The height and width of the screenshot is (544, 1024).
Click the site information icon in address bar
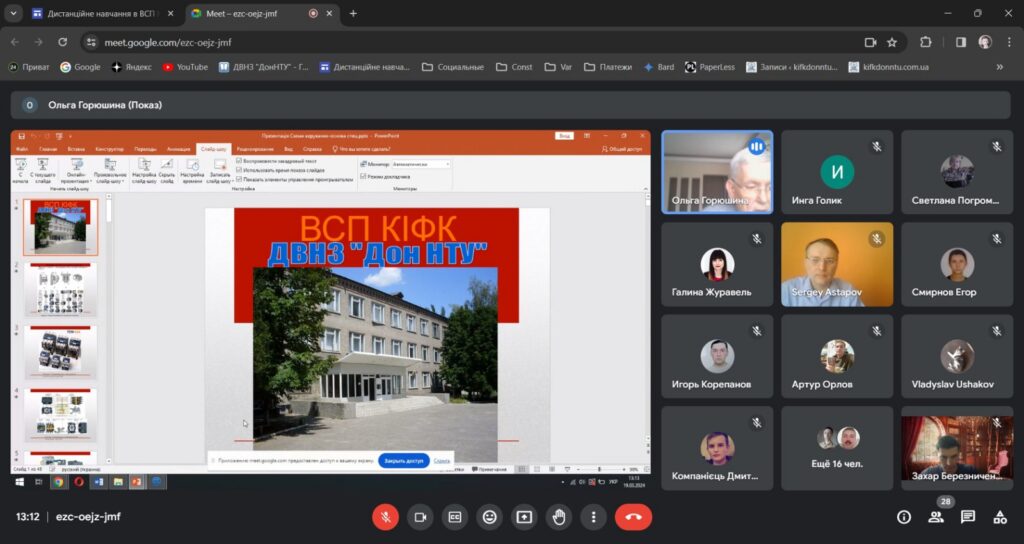91,42
